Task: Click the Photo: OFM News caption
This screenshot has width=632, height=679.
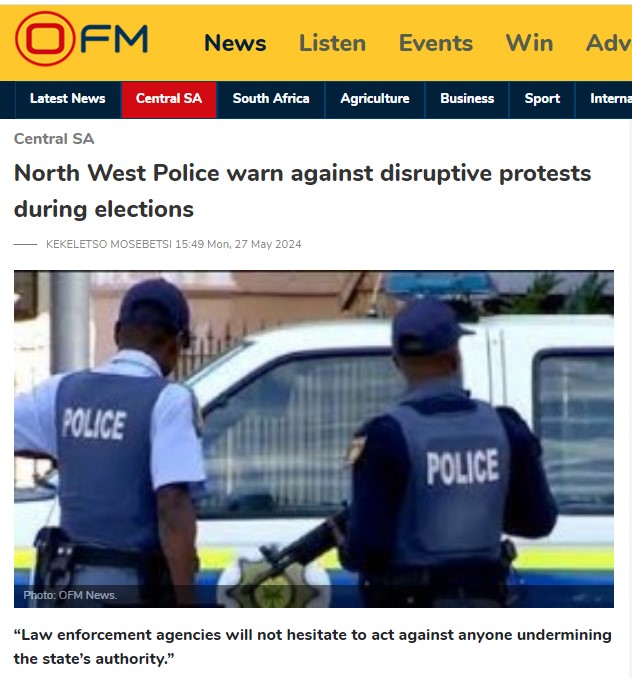Action: (70, 595)
